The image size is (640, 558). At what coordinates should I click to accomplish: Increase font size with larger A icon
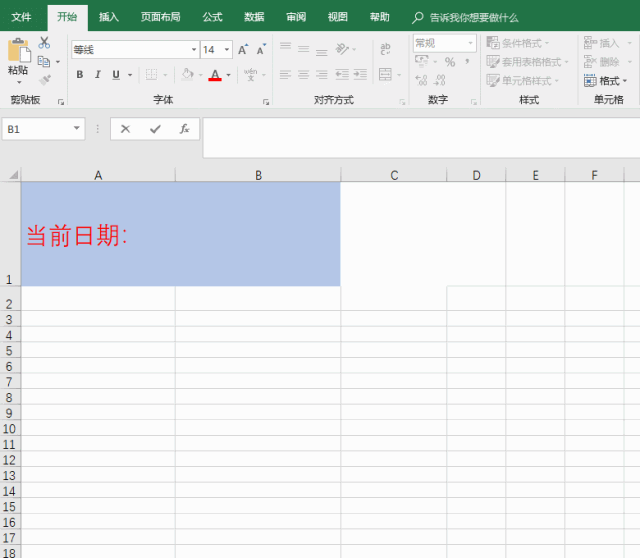pos(243,50)
